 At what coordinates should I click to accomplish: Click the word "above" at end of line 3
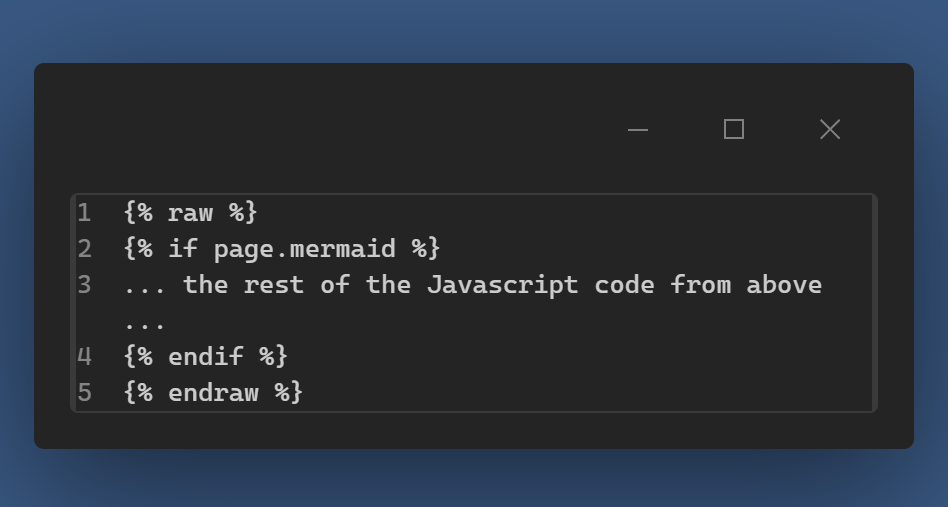coord(784,285)
